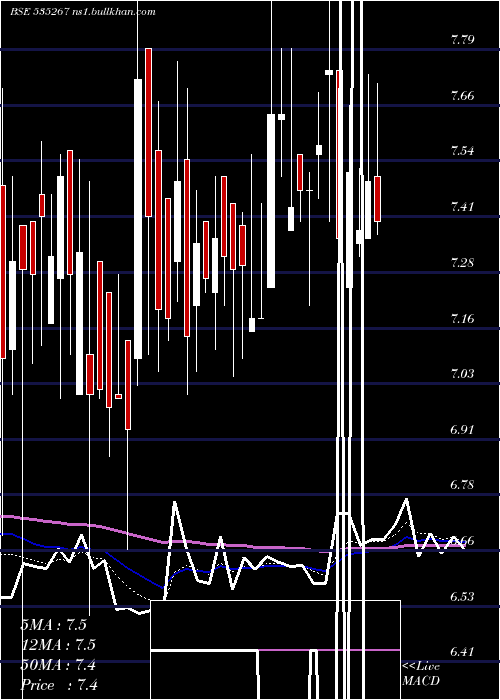This screenshot has width=500, height=700.
Task: Click the 7.16 price axis label
Action: point(462,318)
